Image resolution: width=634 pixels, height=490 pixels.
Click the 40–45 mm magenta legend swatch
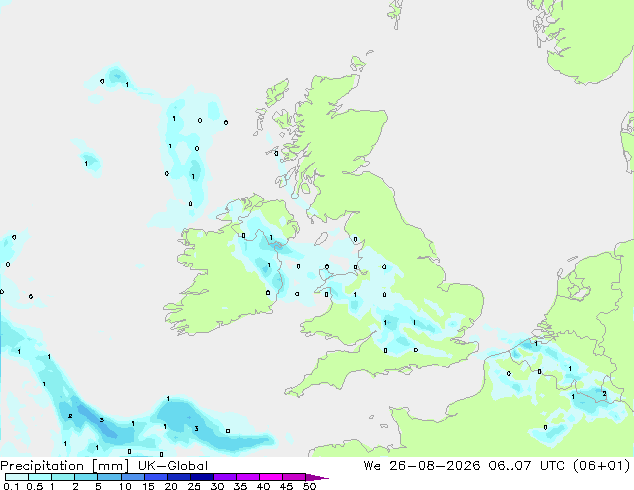[271, 477]
